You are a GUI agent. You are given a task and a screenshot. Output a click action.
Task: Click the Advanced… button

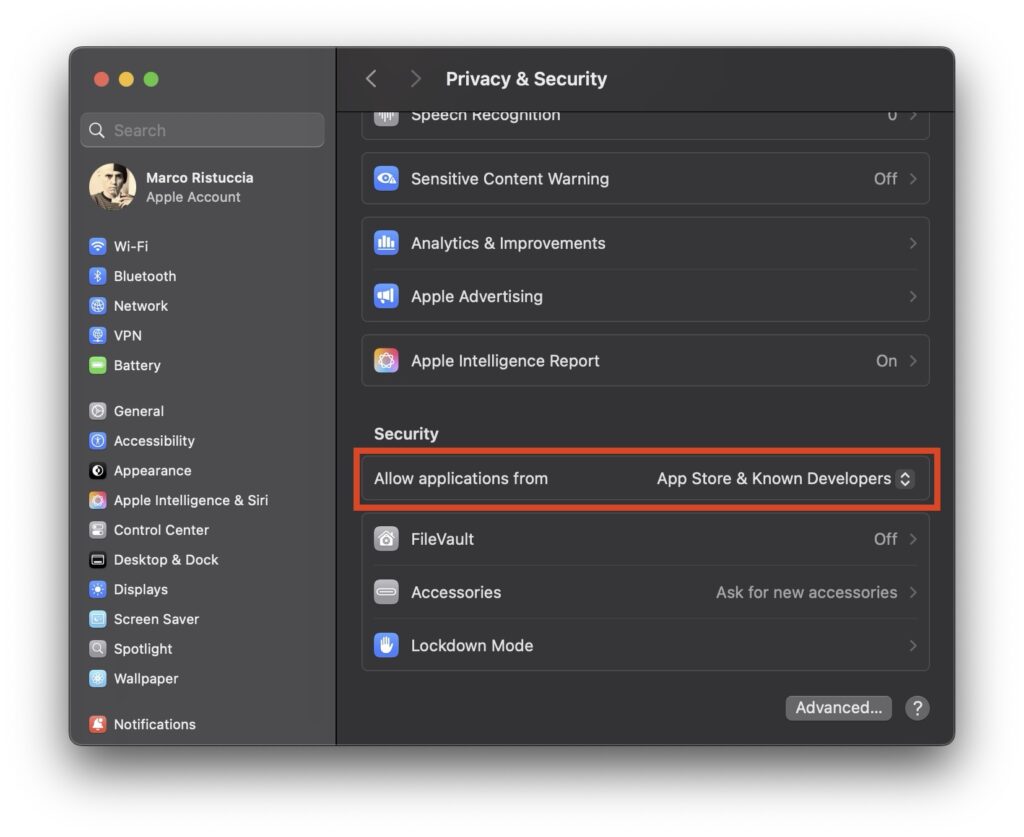(x=839, y=708)
